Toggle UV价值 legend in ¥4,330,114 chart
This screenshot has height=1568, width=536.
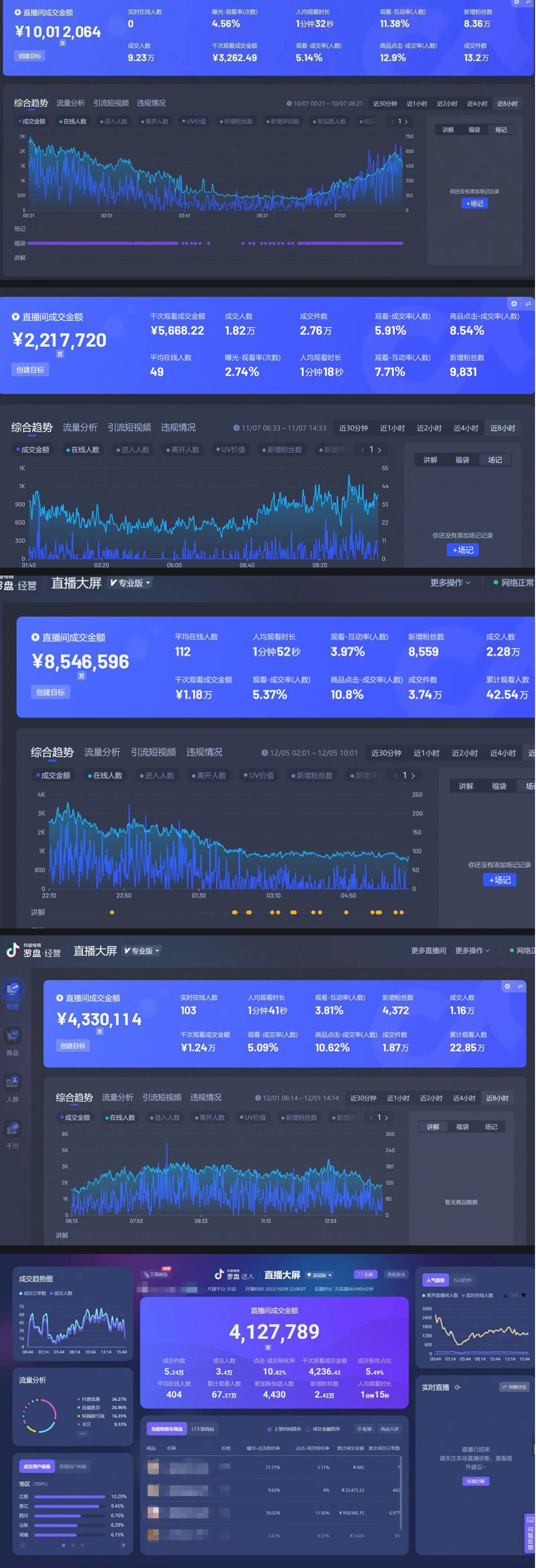(254, 1117)
